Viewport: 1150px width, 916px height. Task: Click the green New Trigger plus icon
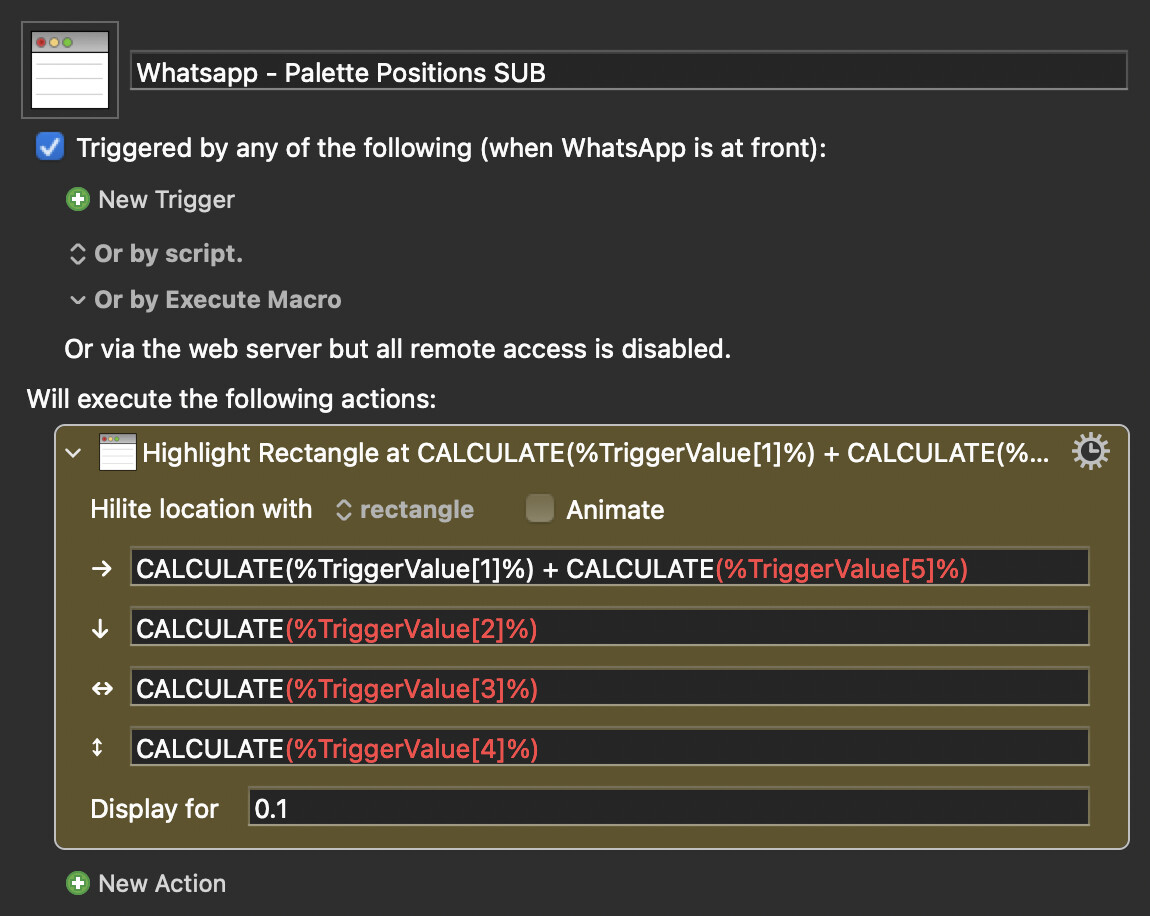(x=77, y=200)
